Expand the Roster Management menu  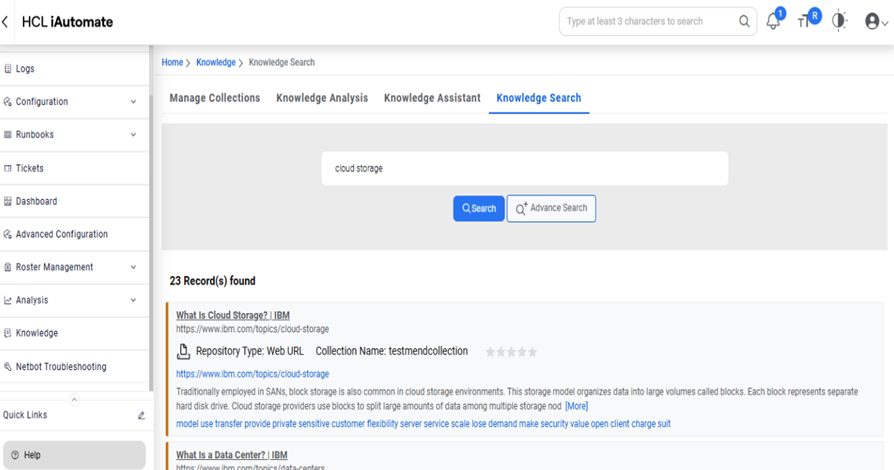(x=133, y=267)
